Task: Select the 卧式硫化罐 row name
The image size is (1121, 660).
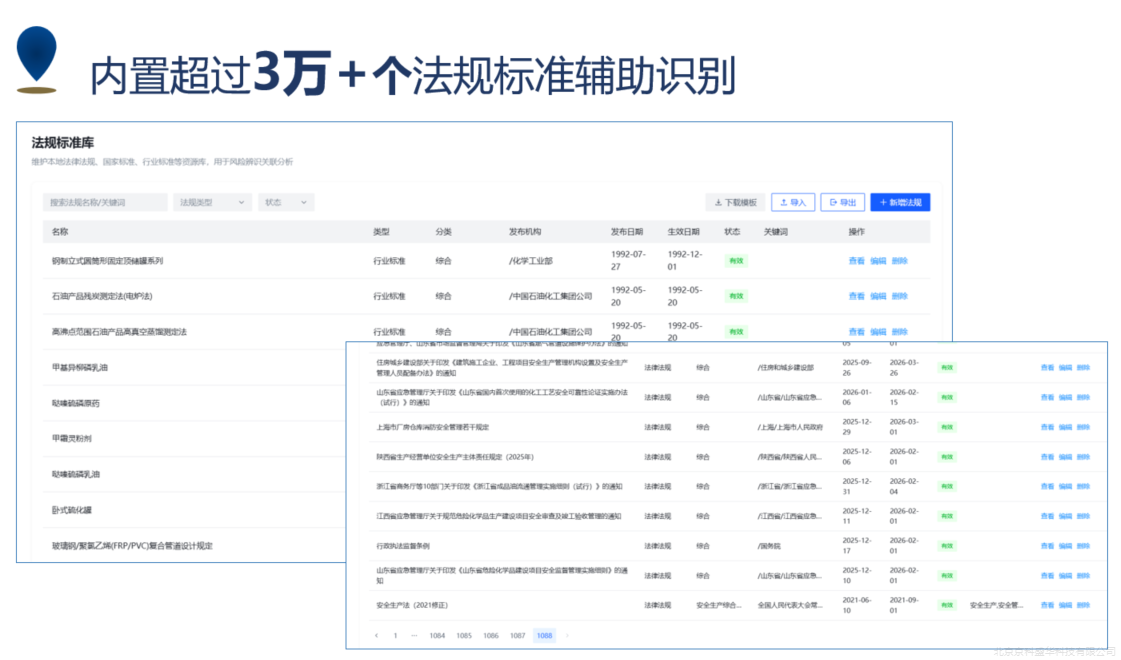Action: pyautogui.click(x=71, y=510)
